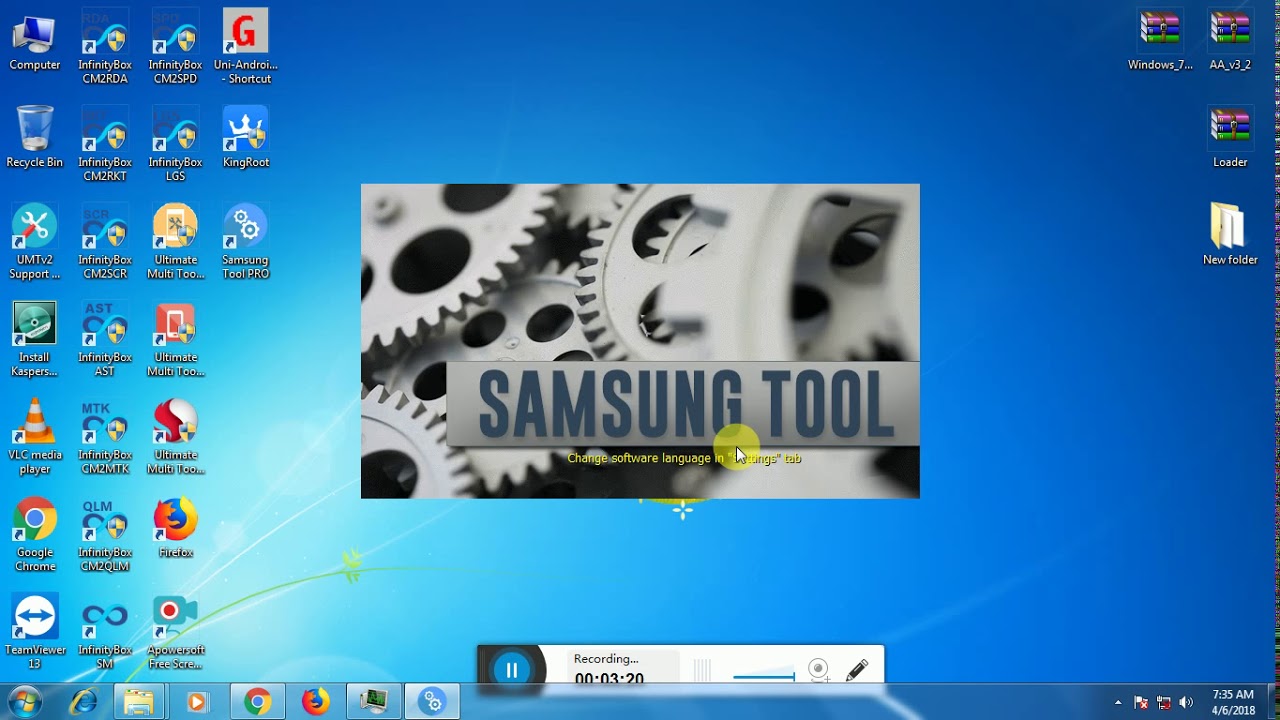Select the AA_v3_2 RAR archive
The image size is (1280, 720).
(1230, 41)
